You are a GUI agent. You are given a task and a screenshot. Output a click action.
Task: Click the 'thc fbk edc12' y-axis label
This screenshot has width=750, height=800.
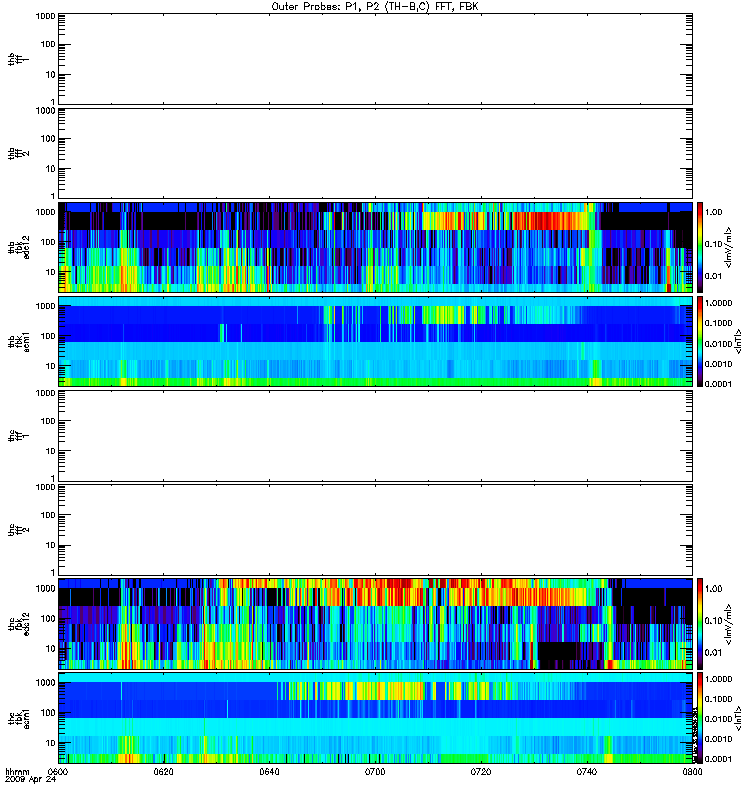click(18, 624)
